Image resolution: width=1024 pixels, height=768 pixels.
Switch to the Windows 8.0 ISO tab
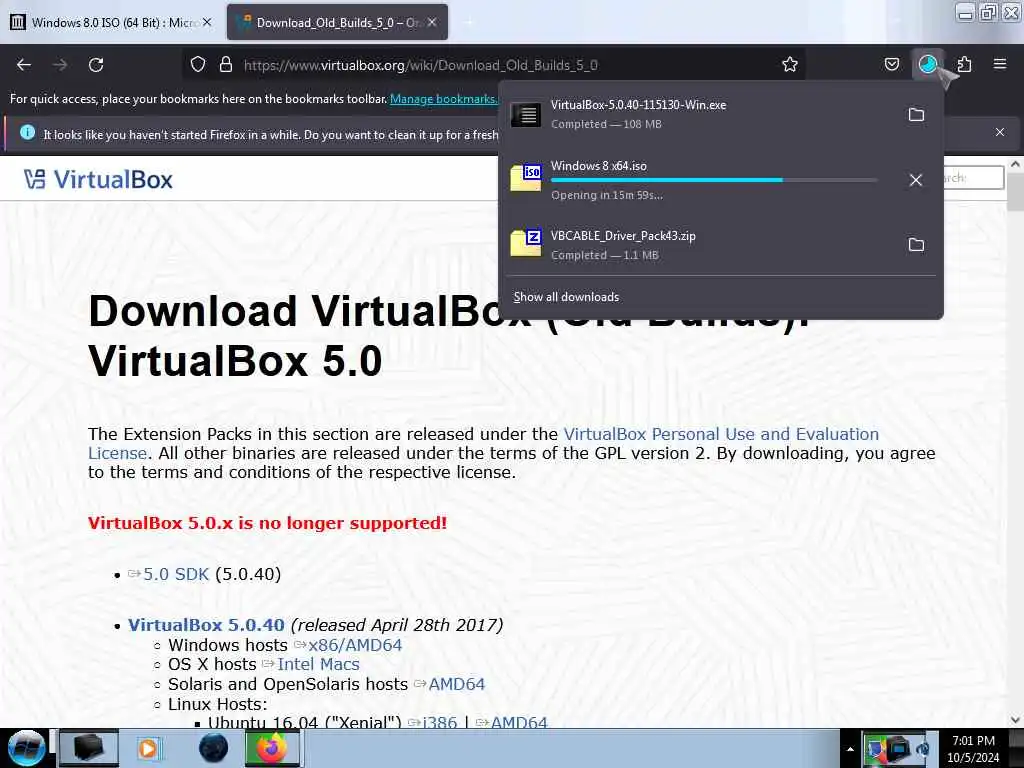(112, 22)
